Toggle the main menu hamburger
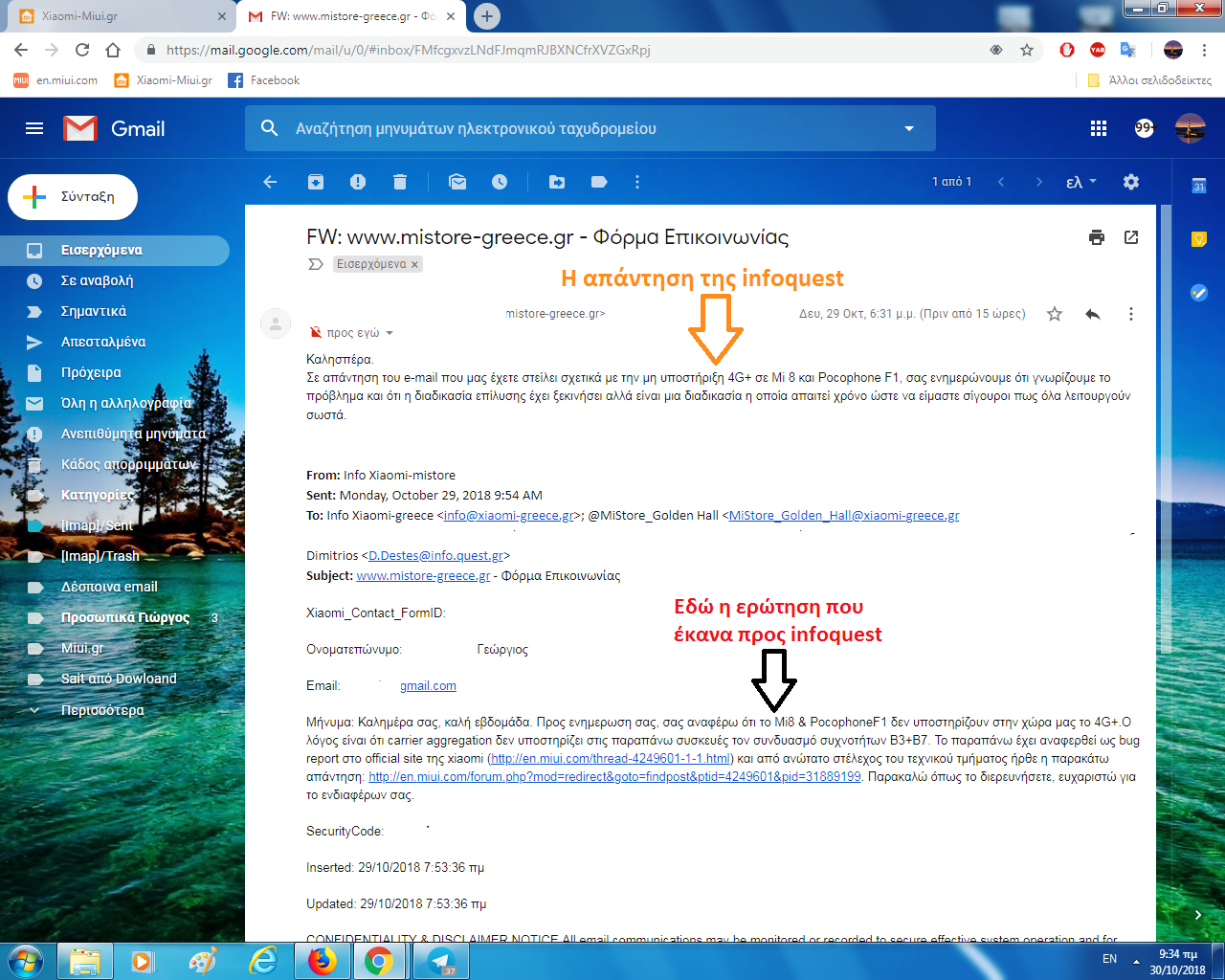 coord(34,128)
